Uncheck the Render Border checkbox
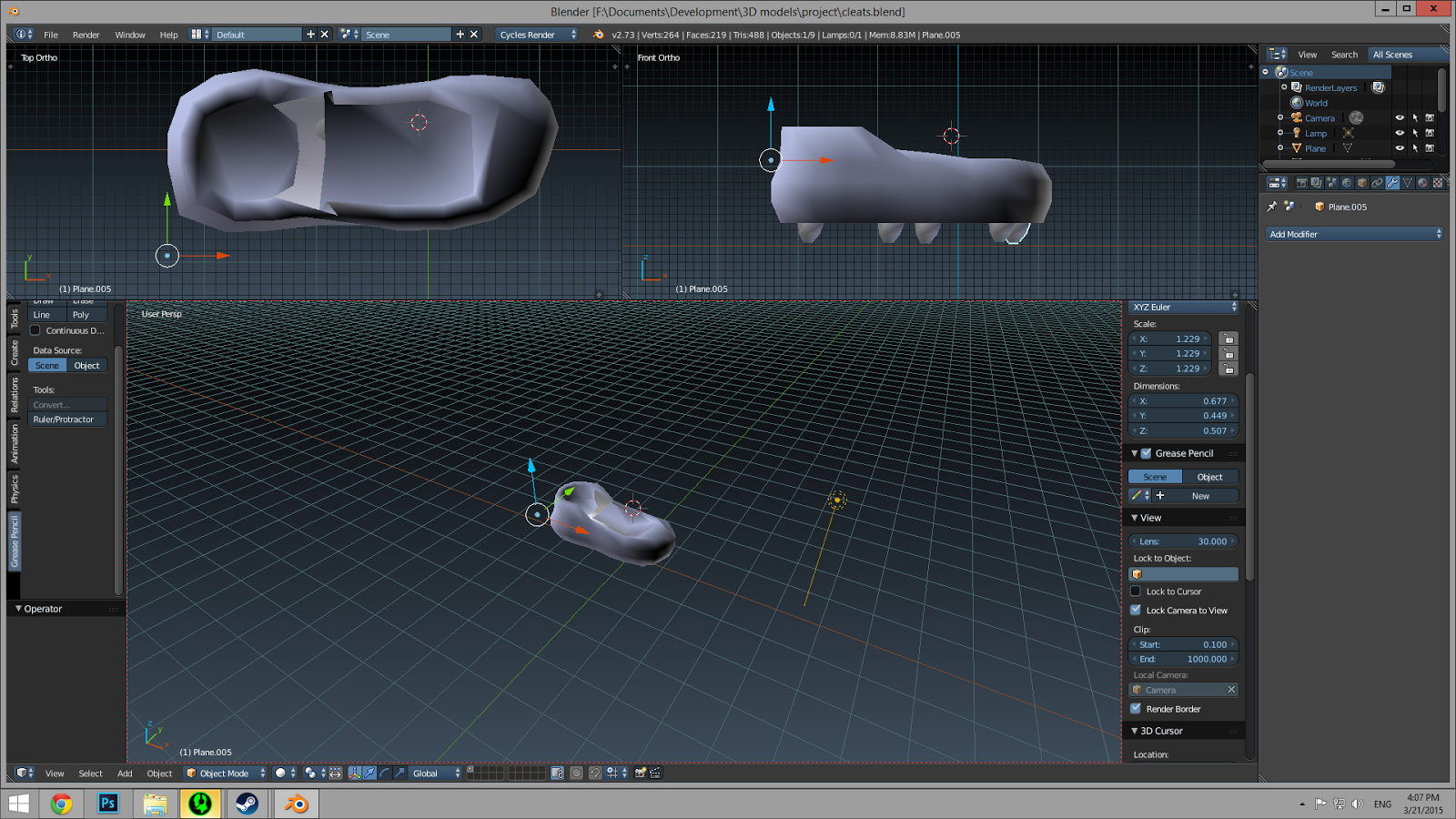 (x=1136, y=709)
